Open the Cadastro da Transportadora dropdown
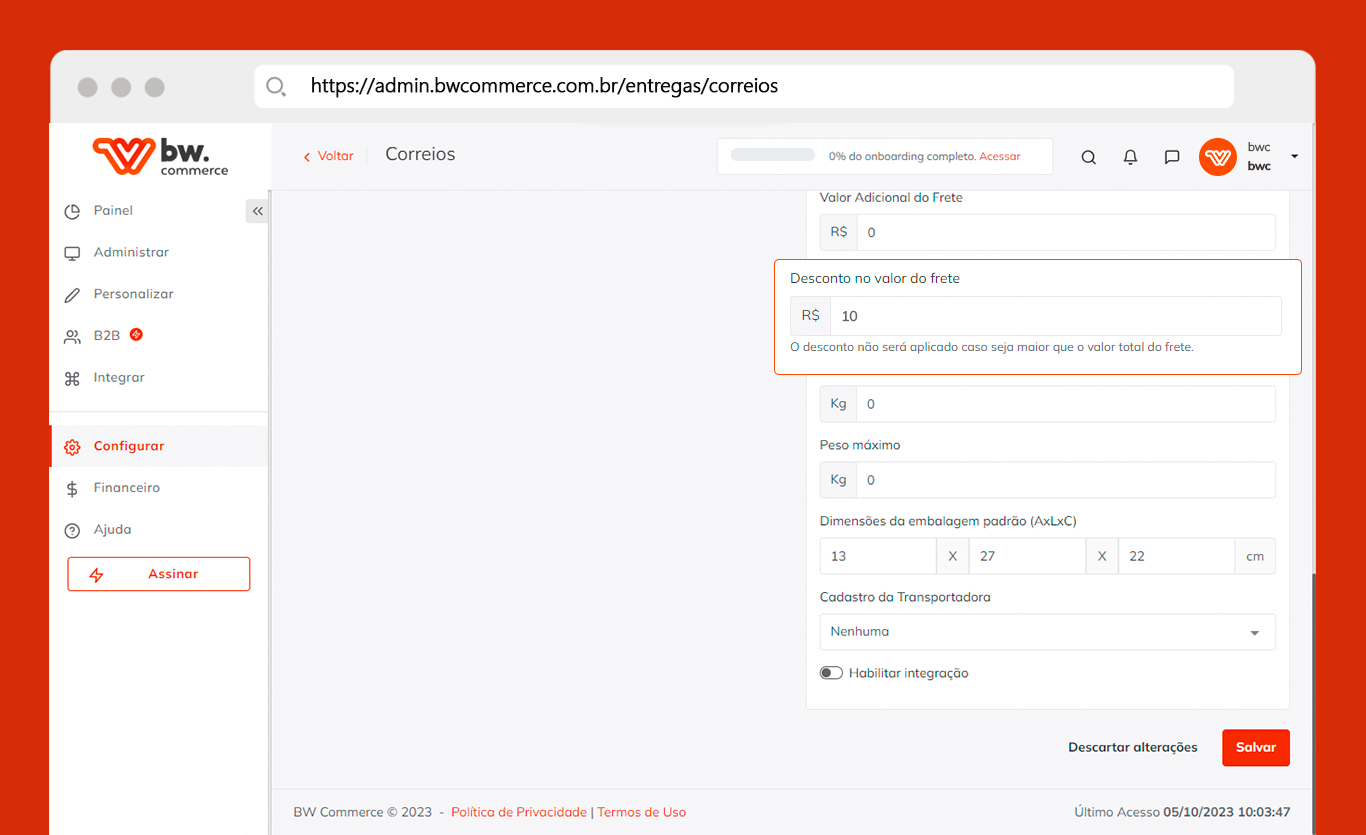Screen dimensions: 1366x835 [1047, 632]
